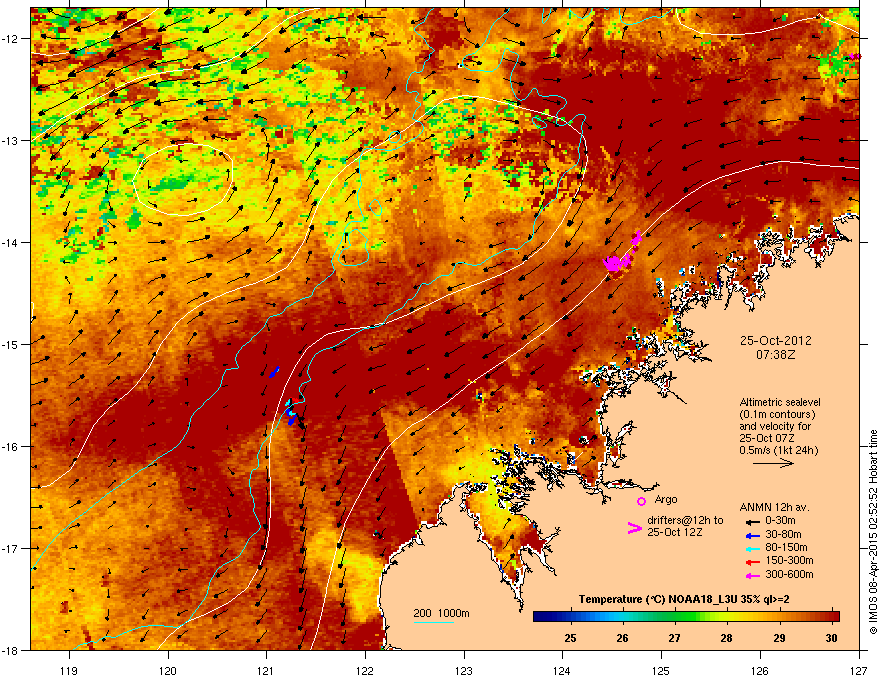
Task: Click the black 0-30m arrow legend symbol
Action: pos(753,522)
